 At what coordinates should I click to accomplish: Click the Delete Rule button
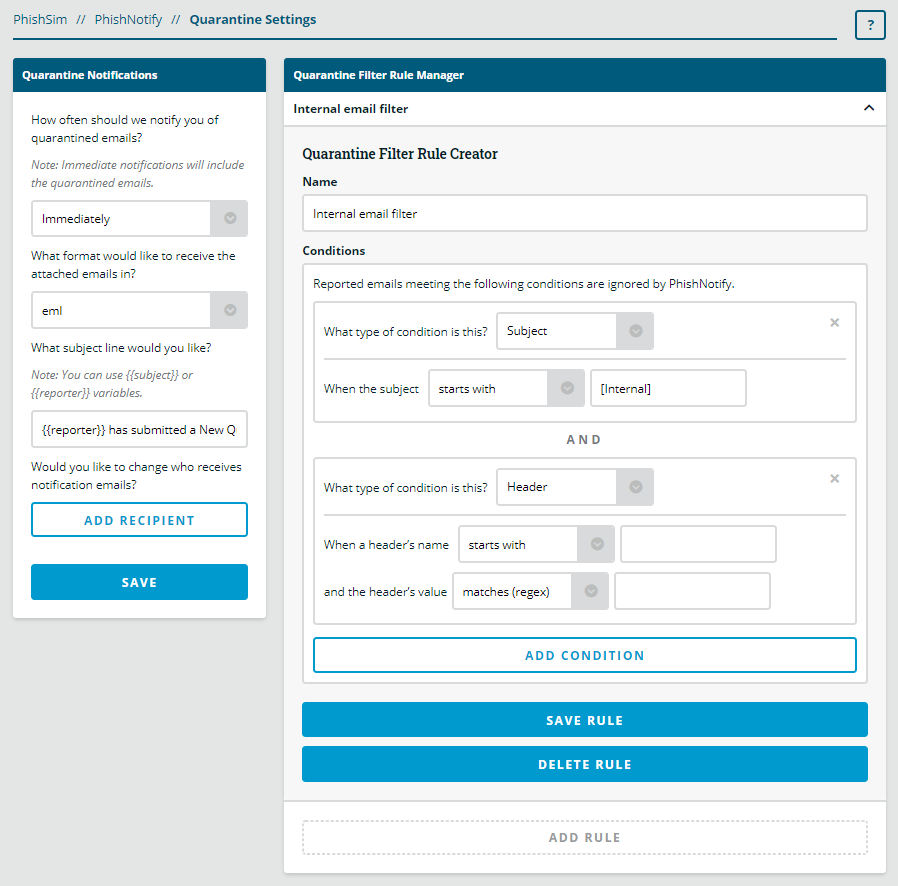click(x=584, y=764)
